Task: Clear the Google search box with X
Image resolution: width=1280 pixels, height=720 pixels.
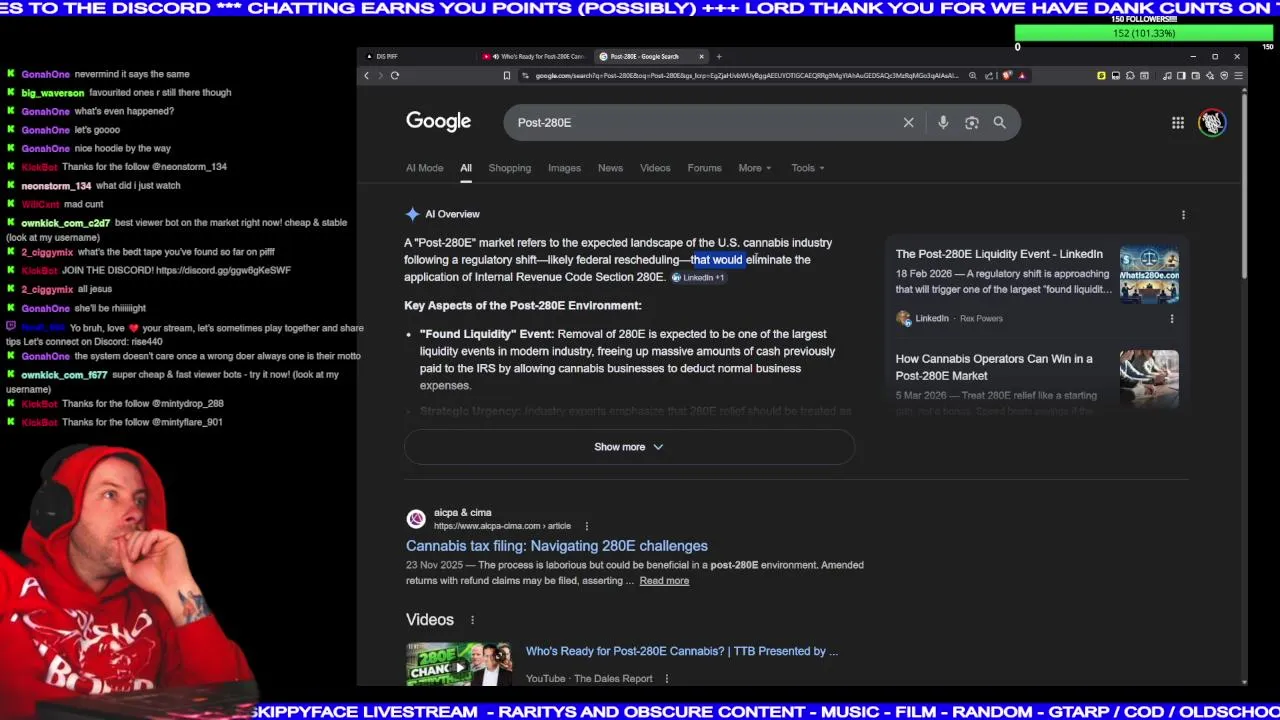Action: tap(908, 122)
